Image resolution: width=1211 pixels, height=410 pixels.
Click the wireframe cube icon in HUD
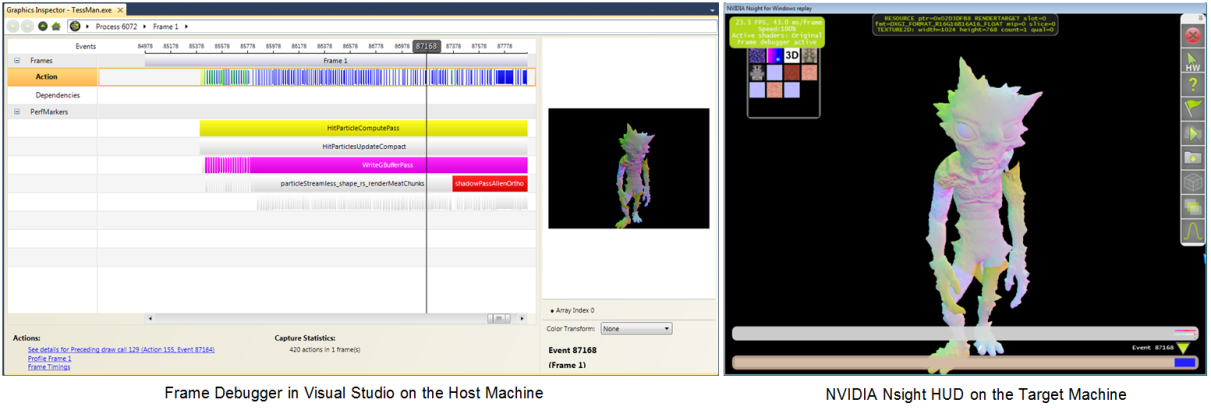click(1192, 182)
